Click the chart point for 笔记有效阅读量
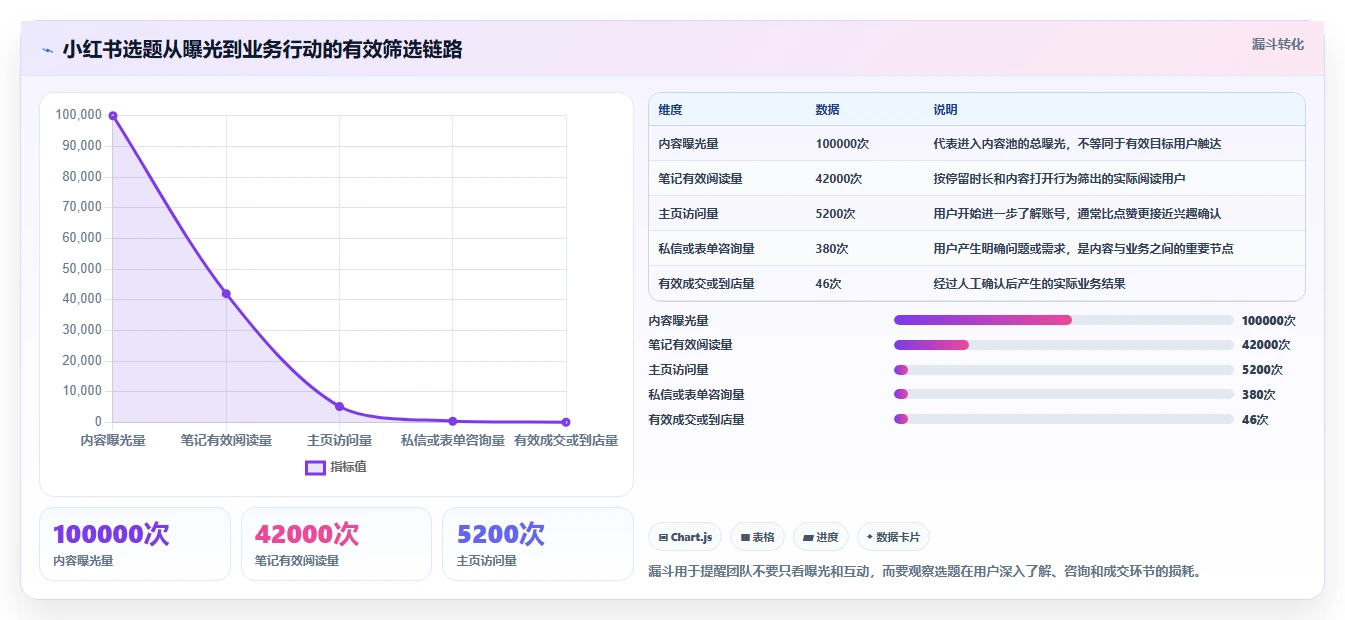Screen dimensions: 1345x620 click(226, 293)
